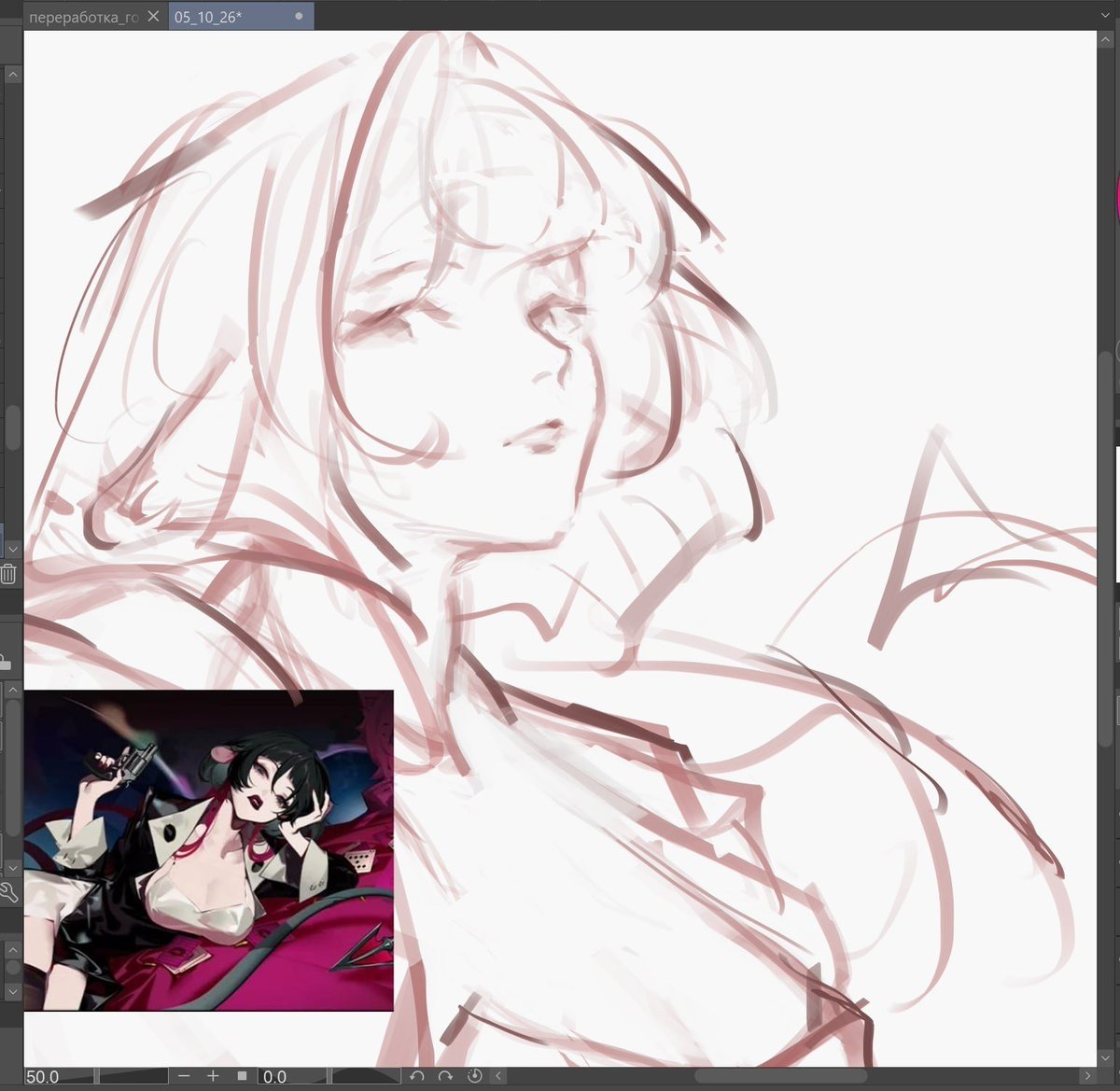Delete with the trash can icon in left panel
This screenshot has height=1091, width=1120.
8,574
